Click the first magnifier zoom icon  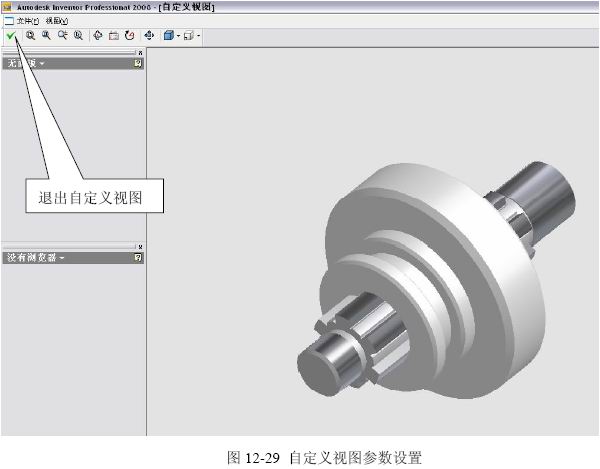[30, 36]
